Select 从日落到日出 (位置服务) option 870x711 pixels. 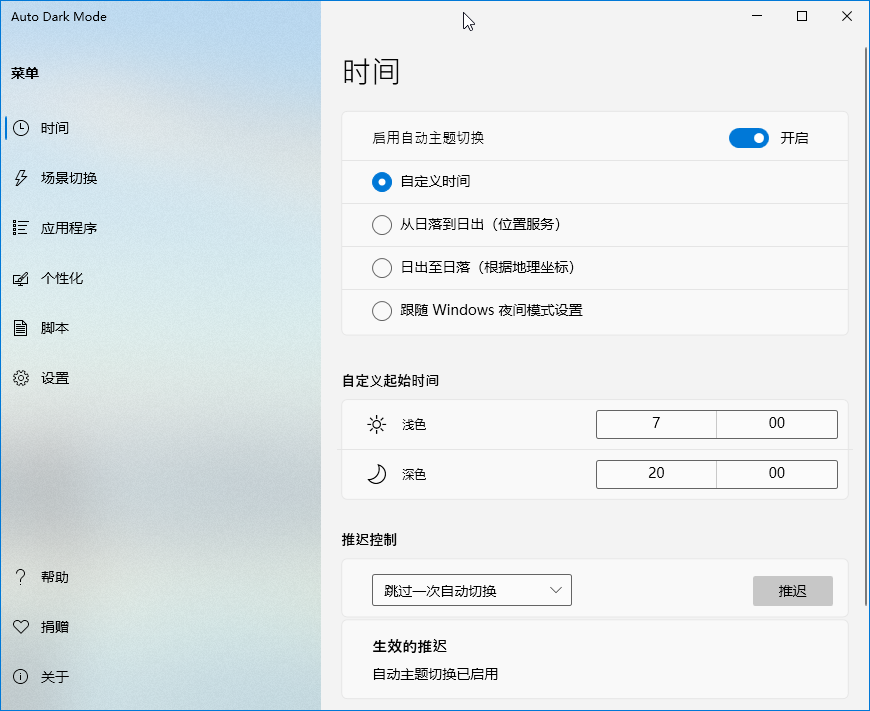(x=382, y=225)
